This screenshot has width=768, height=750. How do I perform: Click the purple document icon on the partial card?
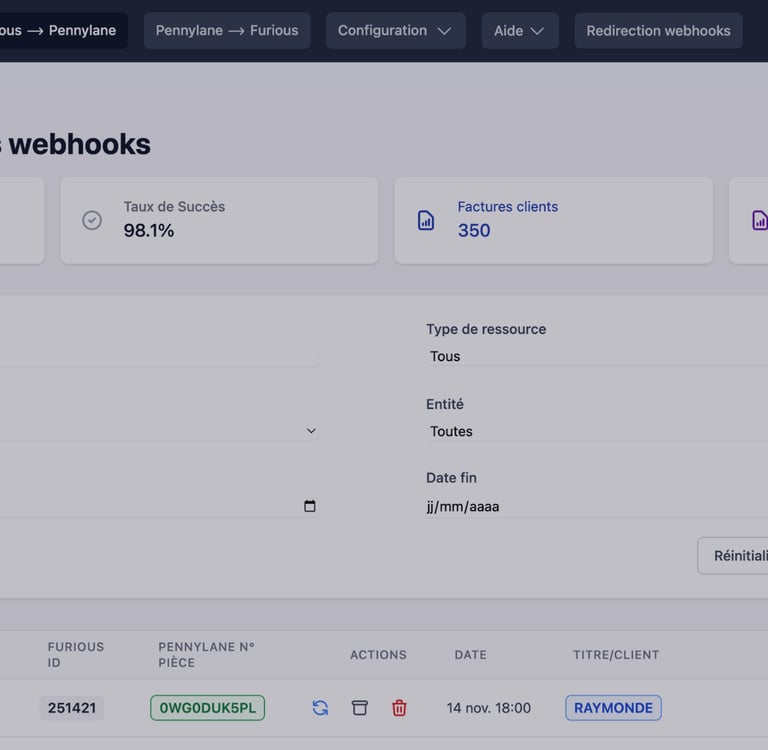tap(760, 220)
